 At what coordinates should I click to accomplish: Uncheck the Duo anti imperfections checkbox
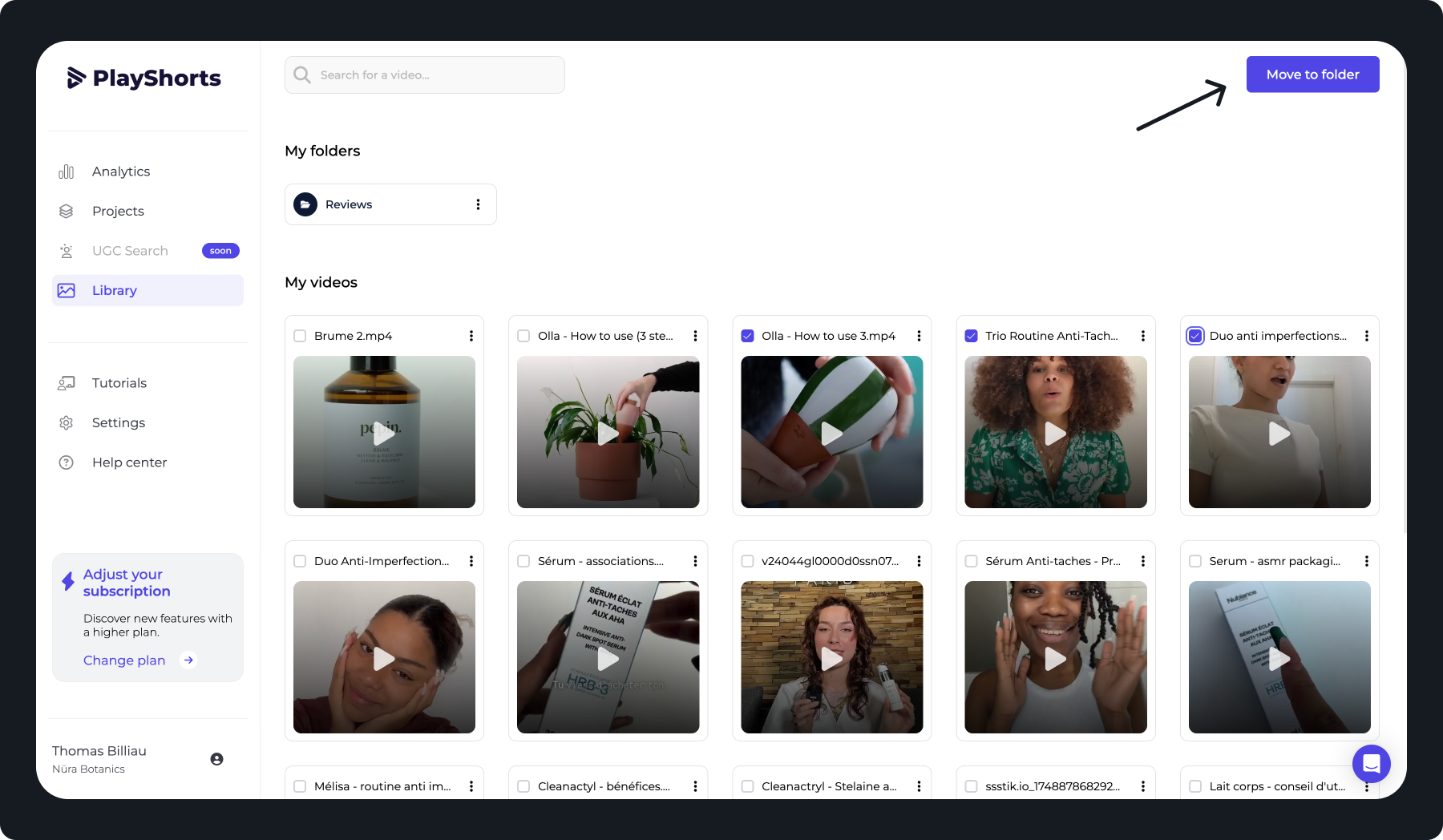(x=1195, y=336)
